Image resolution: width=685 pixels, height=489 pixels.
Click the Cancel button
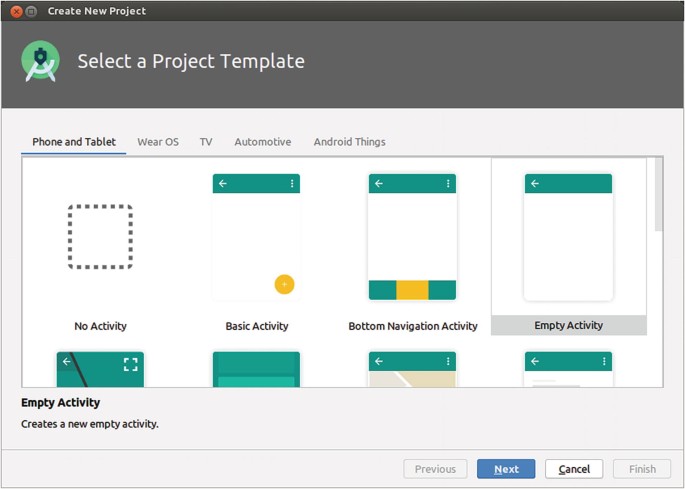pos(574,469)
